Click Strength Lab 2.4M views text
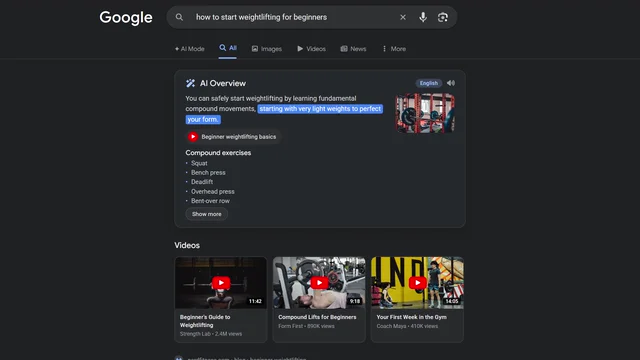Viewport: 640px width, 360px height. click(211, 334)
